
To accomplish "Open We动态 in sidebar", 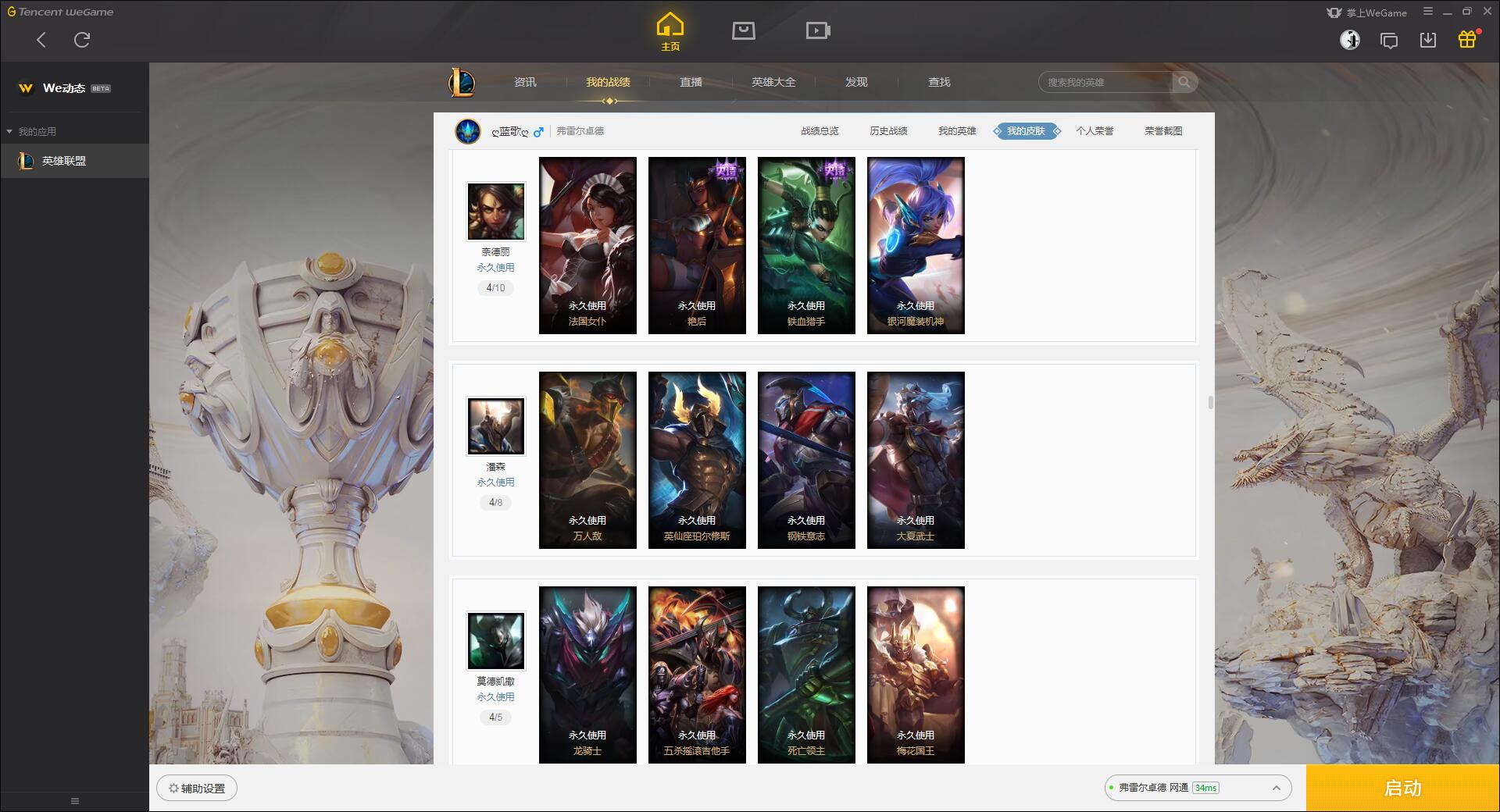I will pos(64,88).
